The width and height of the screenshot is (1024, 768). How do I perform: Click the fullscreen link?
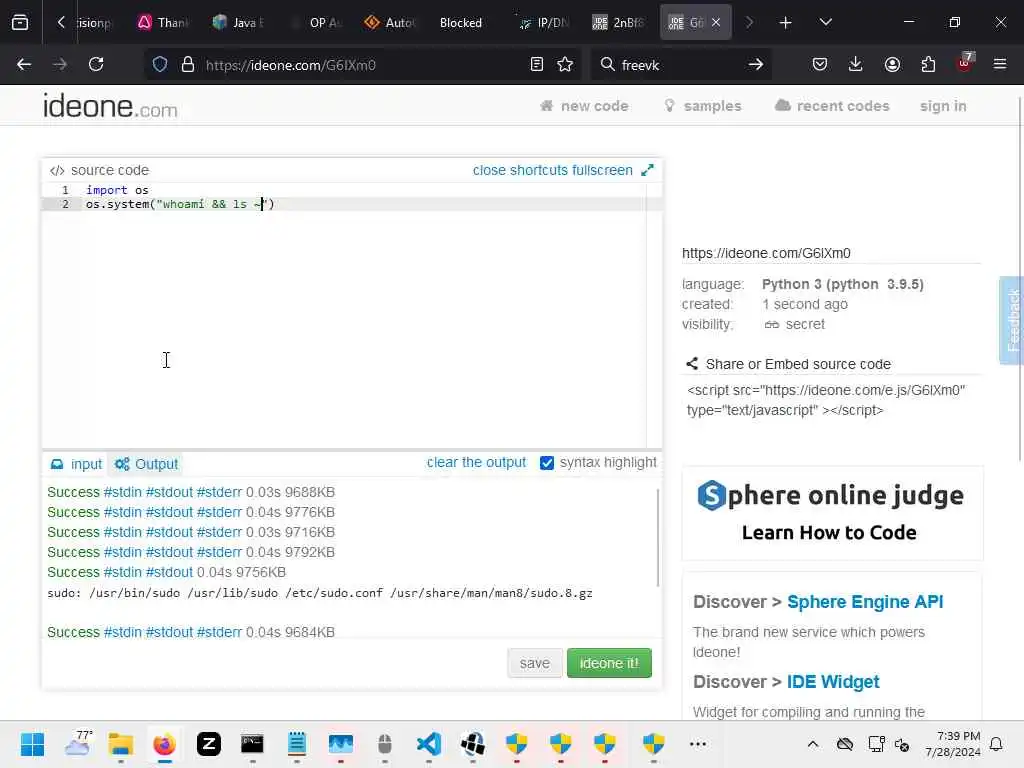coord(602,170)
